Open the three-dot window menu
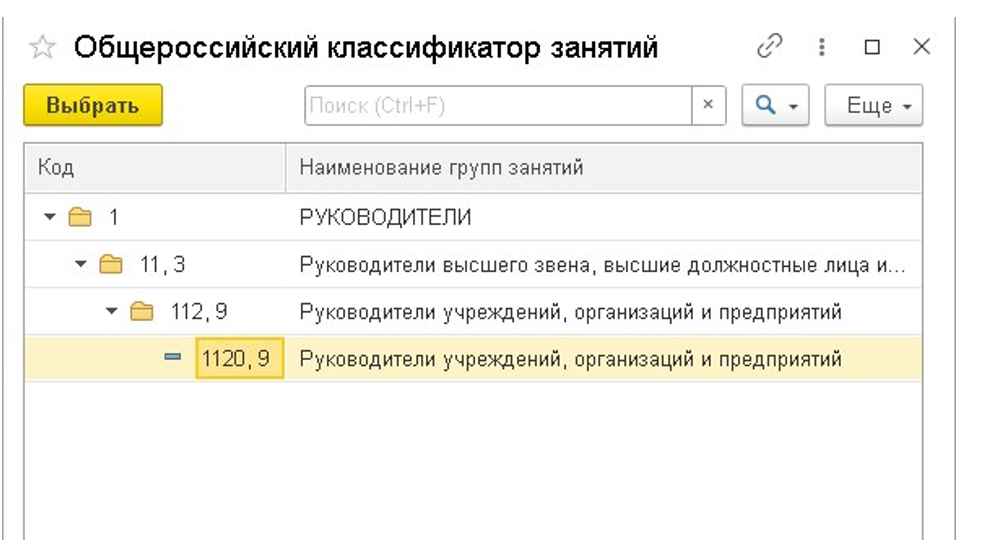Image resolution: width=981 pixels, height=558 pixels. [822, 47]
